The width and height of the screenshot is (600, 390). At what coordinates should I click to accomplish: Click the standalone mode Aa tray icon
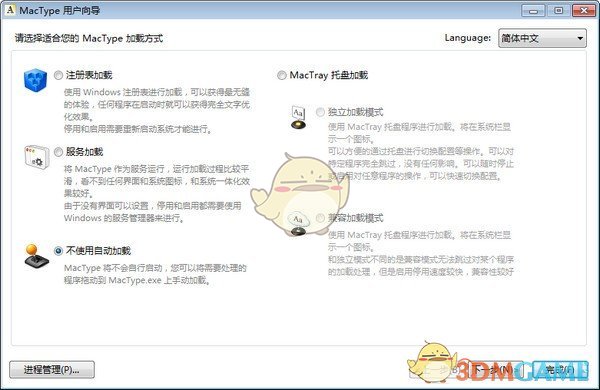(298, 117)
